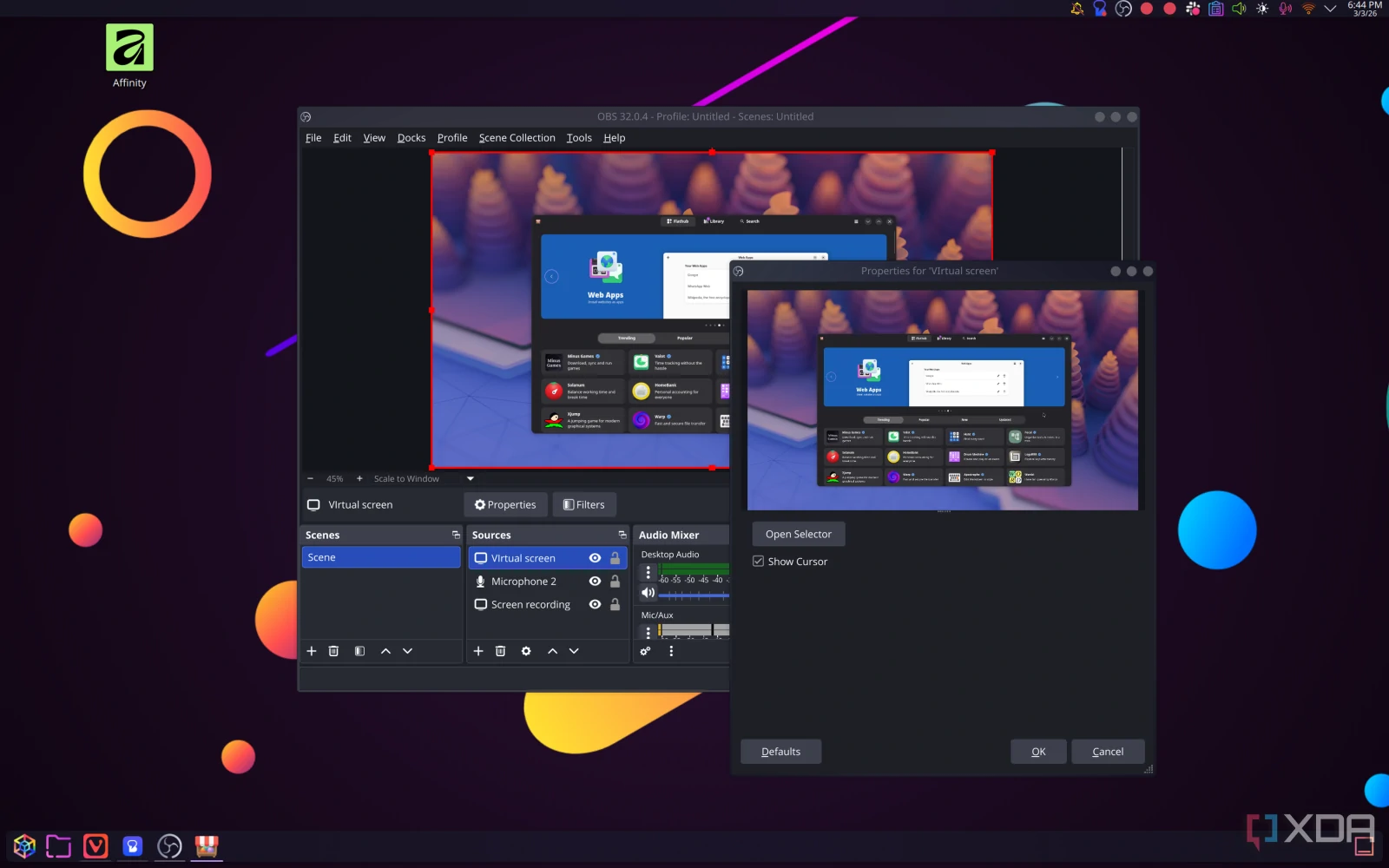Add a new source with the plus icon
Image resolution: width=1389 pixels, height=868 pixels.
[479, 651]
